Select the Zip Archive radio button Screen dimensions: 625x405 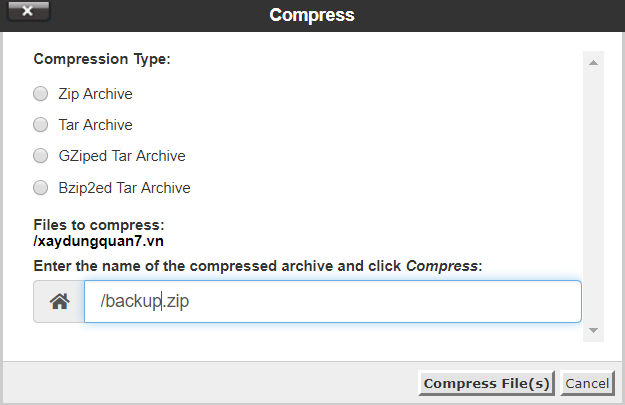40,94
